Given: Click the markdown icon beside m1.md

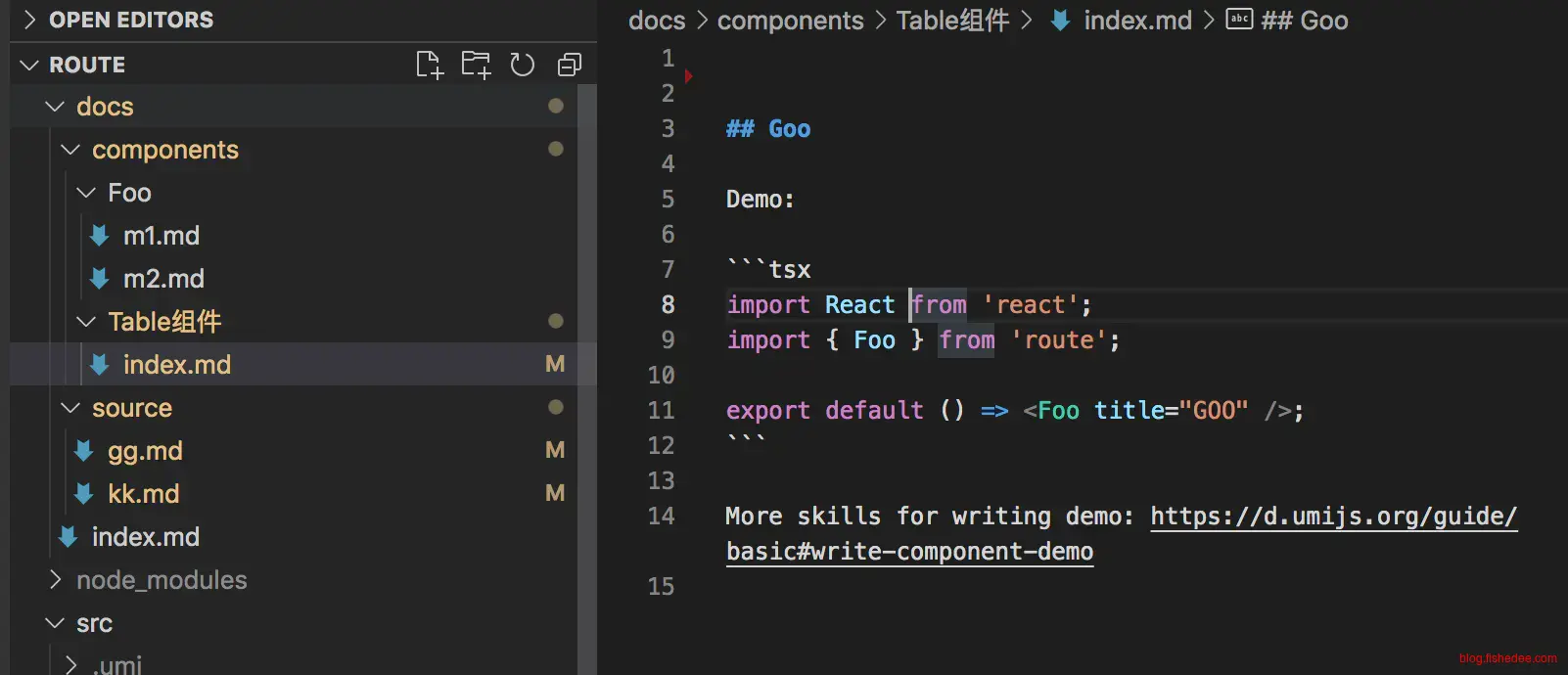Looking at the screenshot, I should 99,236.
